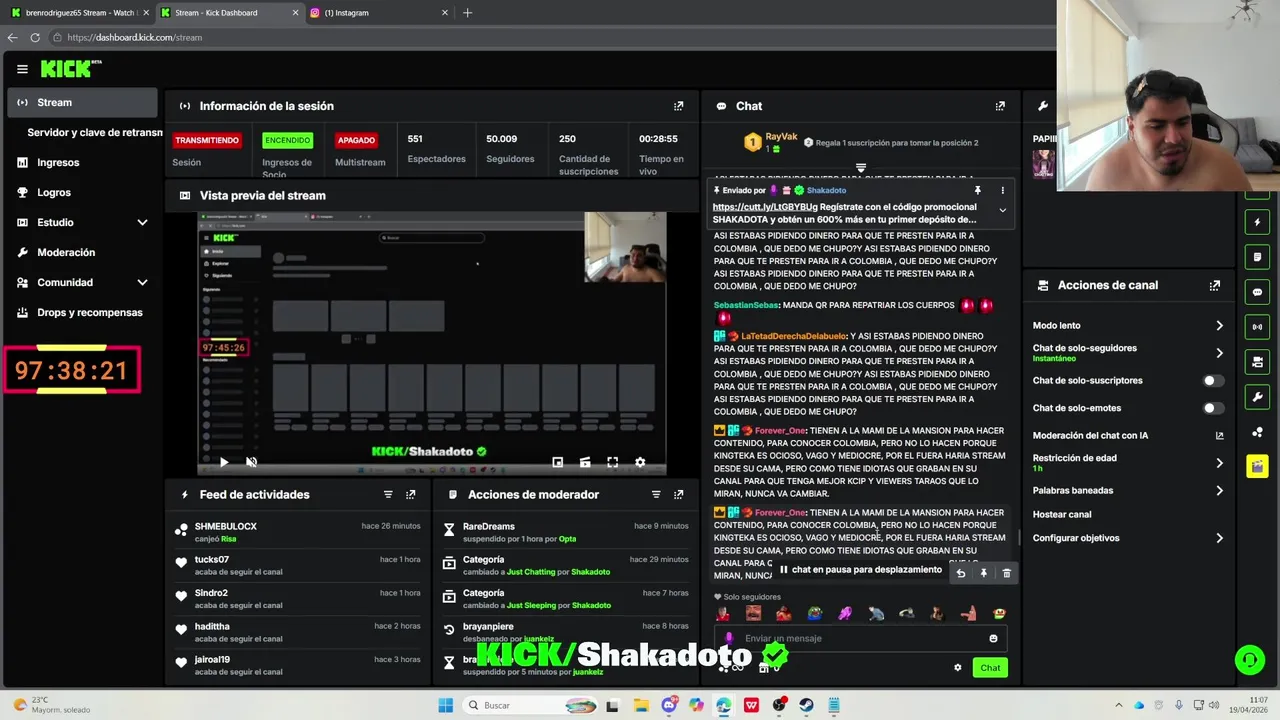Viewport: 1280px width, 720px height.
Task: Open the support headset button
Action: pyautogui.click(x=1249, y=659)
